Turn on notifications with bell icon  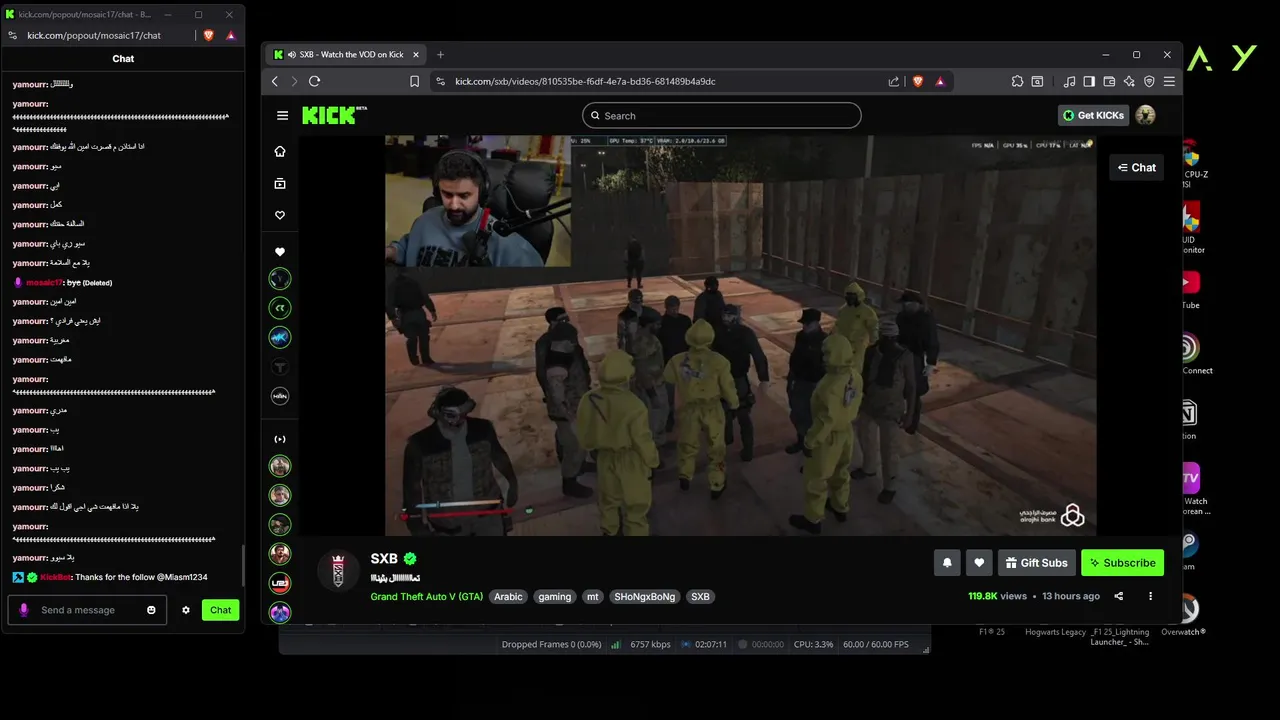tap(947, 563)
